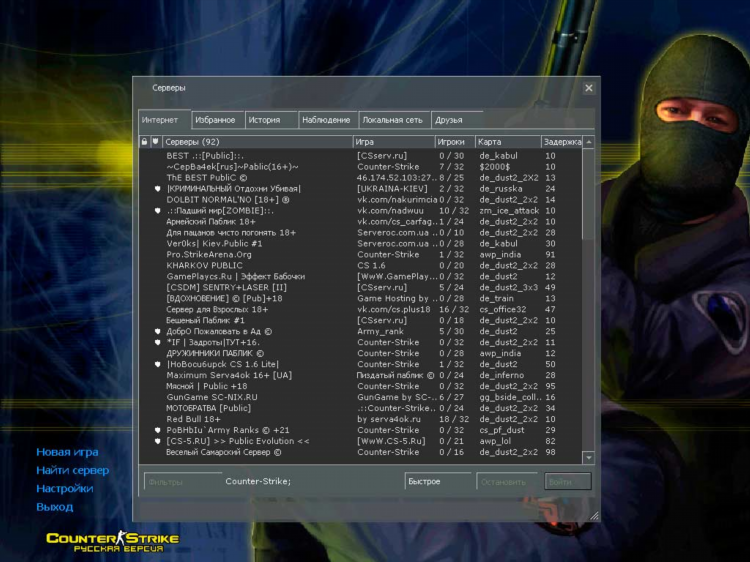Viewport: 750px width, 562px height.
Task: Click shield icon beside PoBHbIu`Army Ranks server
Action: tap(157, 430)
